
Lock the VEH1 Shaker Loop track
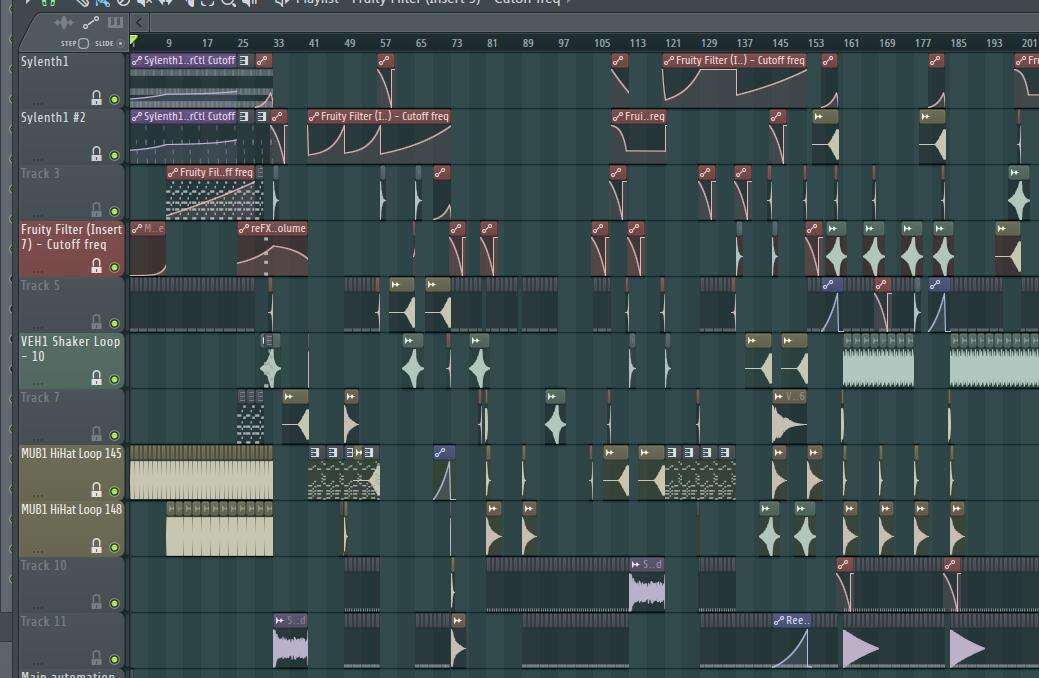[97, 378]
